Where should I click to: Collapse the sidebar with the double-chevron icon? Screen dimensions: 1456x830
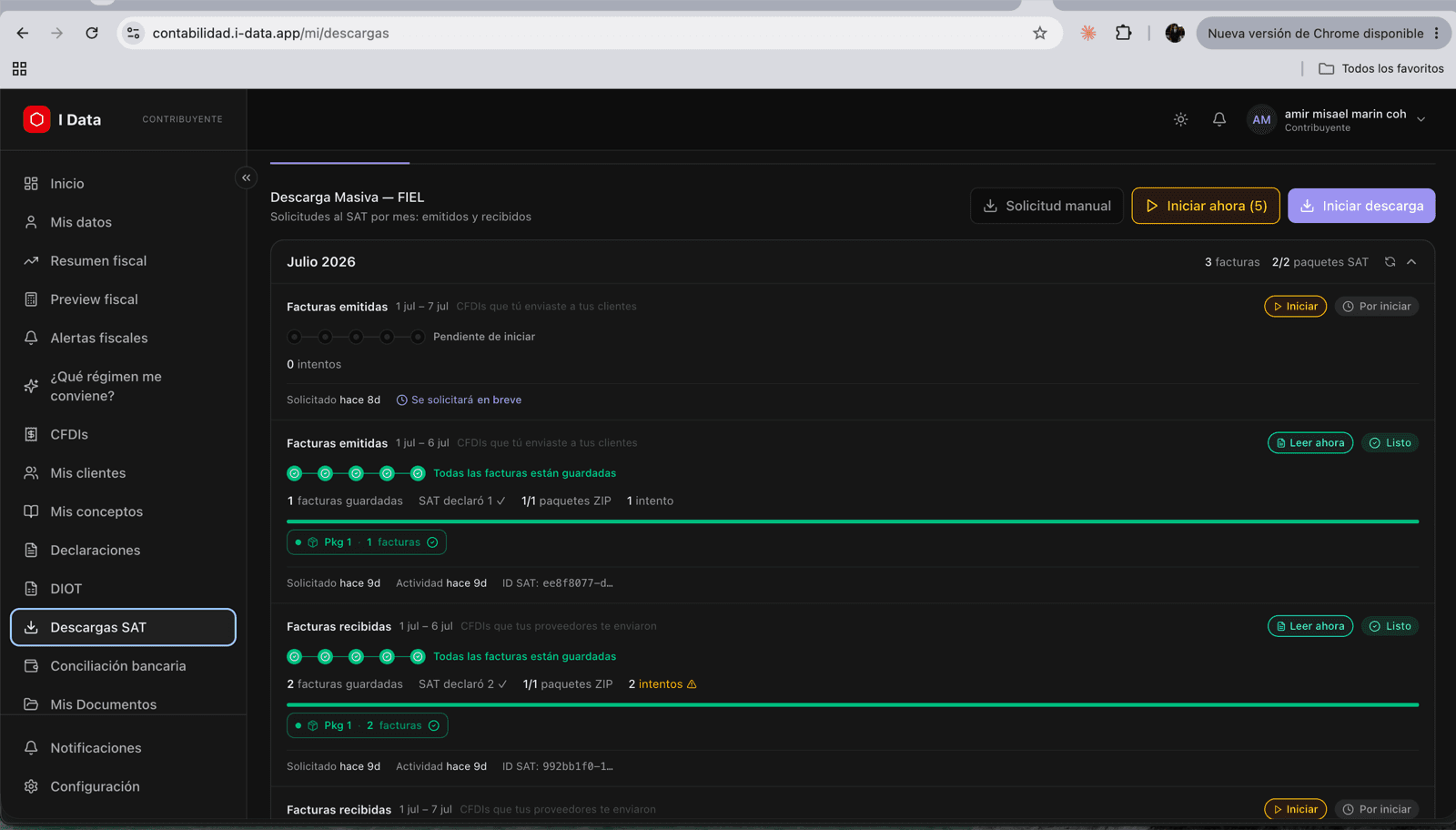coord(246,177)
